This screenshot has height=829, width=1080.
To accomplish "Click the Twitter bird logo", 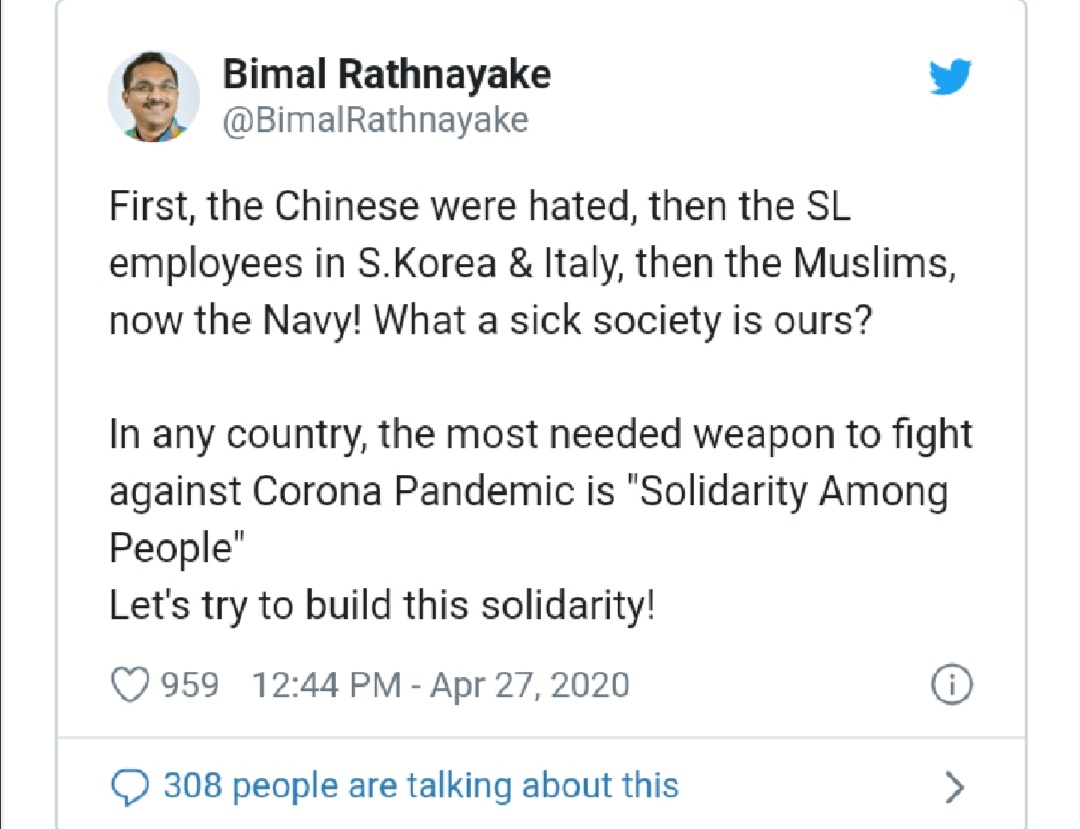I will pos(949,77).
